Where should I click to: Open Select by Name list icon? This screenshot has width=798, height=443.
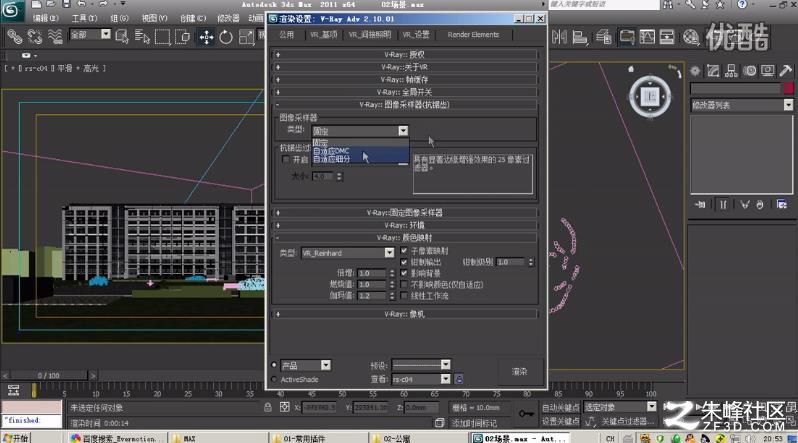(x=142, y=37)
